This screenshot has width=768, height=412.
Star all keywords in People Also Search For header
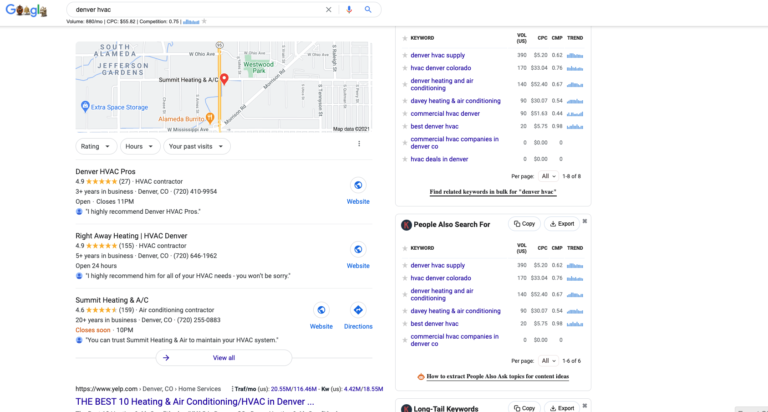(405, 248)
